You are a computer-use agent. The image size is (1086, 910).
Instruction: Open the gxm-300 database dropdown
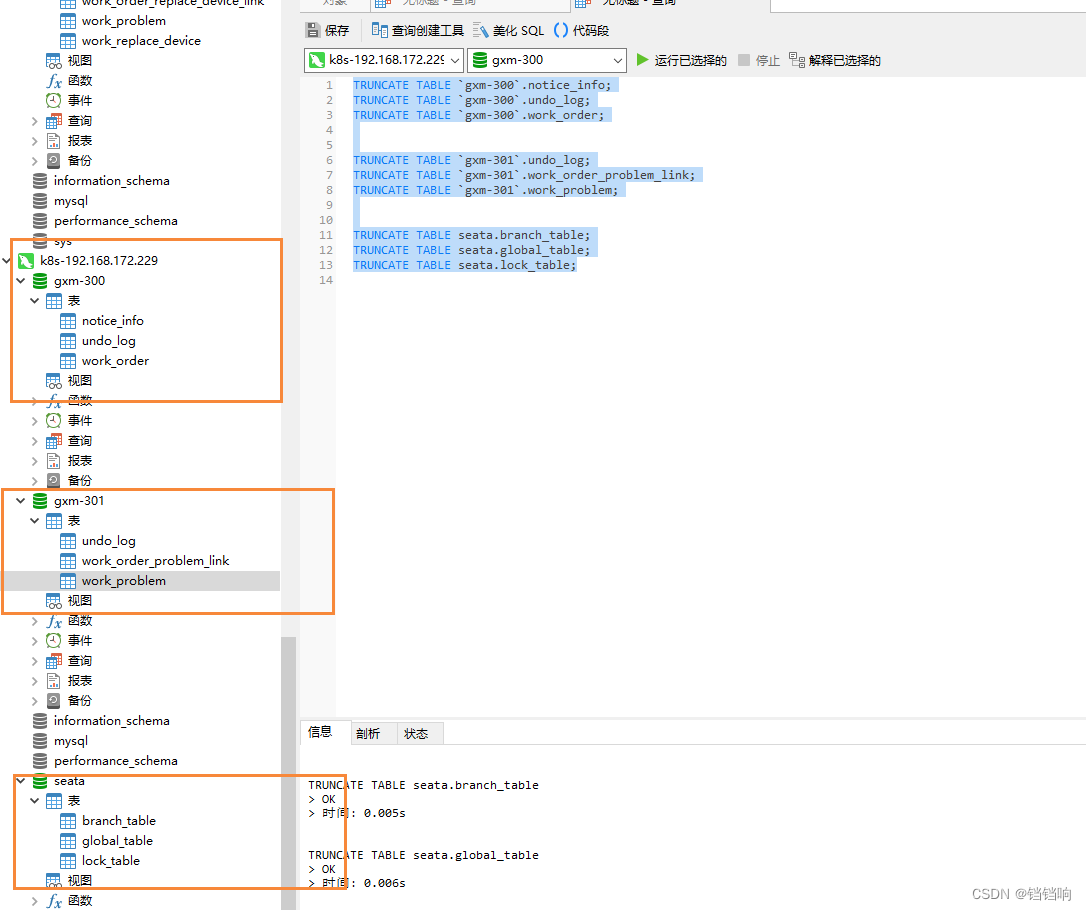(547, 60)
